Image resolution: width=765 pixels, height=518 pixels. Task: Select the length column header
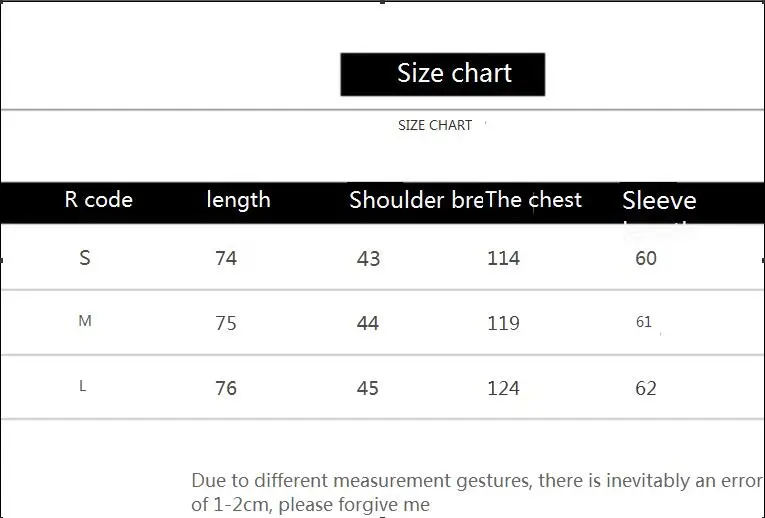[238, 200]
